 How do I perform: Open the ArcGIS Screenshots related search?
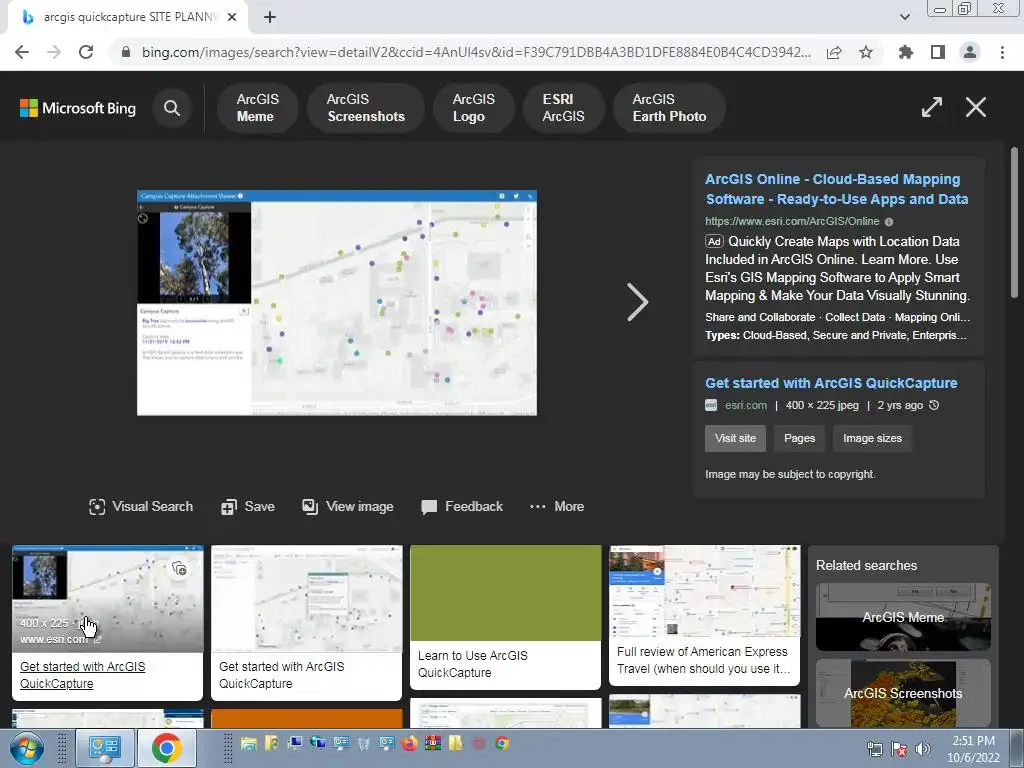point(903,693)
